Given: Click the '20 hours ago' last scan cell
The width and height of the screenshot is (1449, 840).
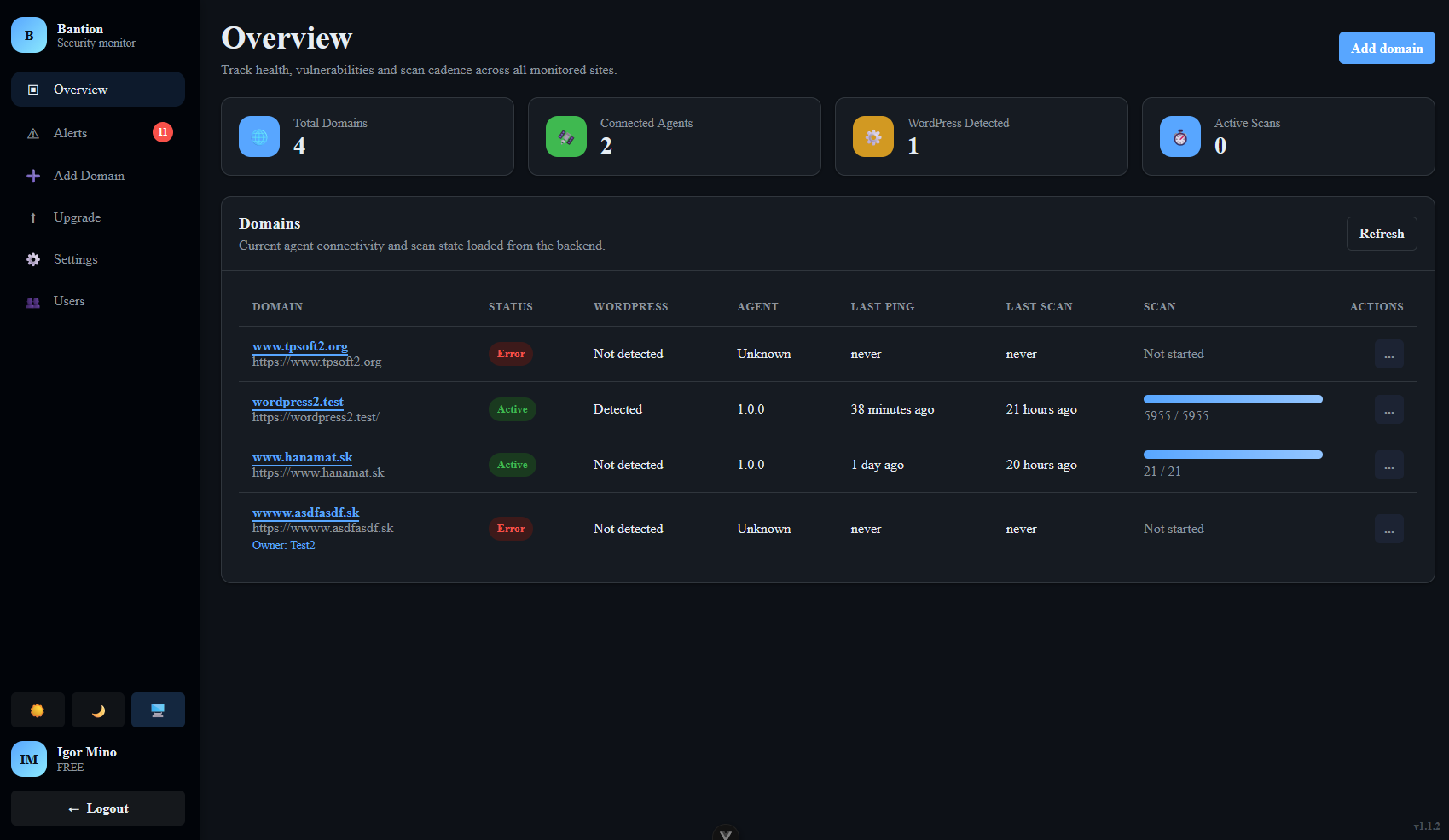Looking at the screenshot, I should click(1041, 465).
